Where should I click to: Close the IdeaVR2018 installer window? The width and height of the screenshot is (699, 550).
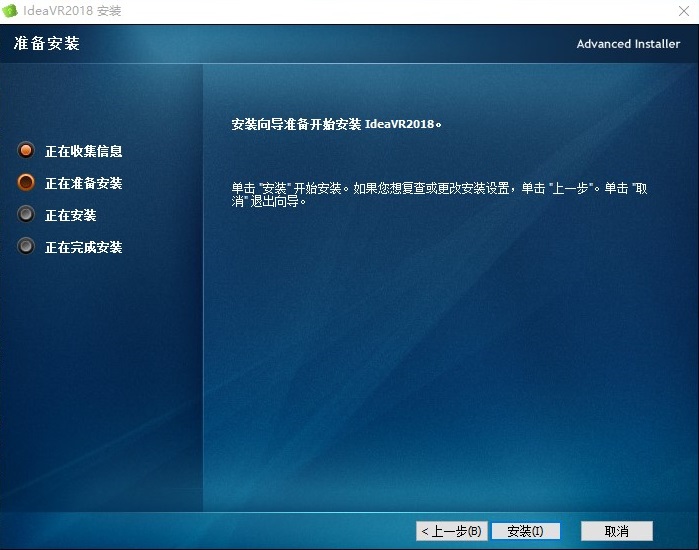tap(684, 11)
